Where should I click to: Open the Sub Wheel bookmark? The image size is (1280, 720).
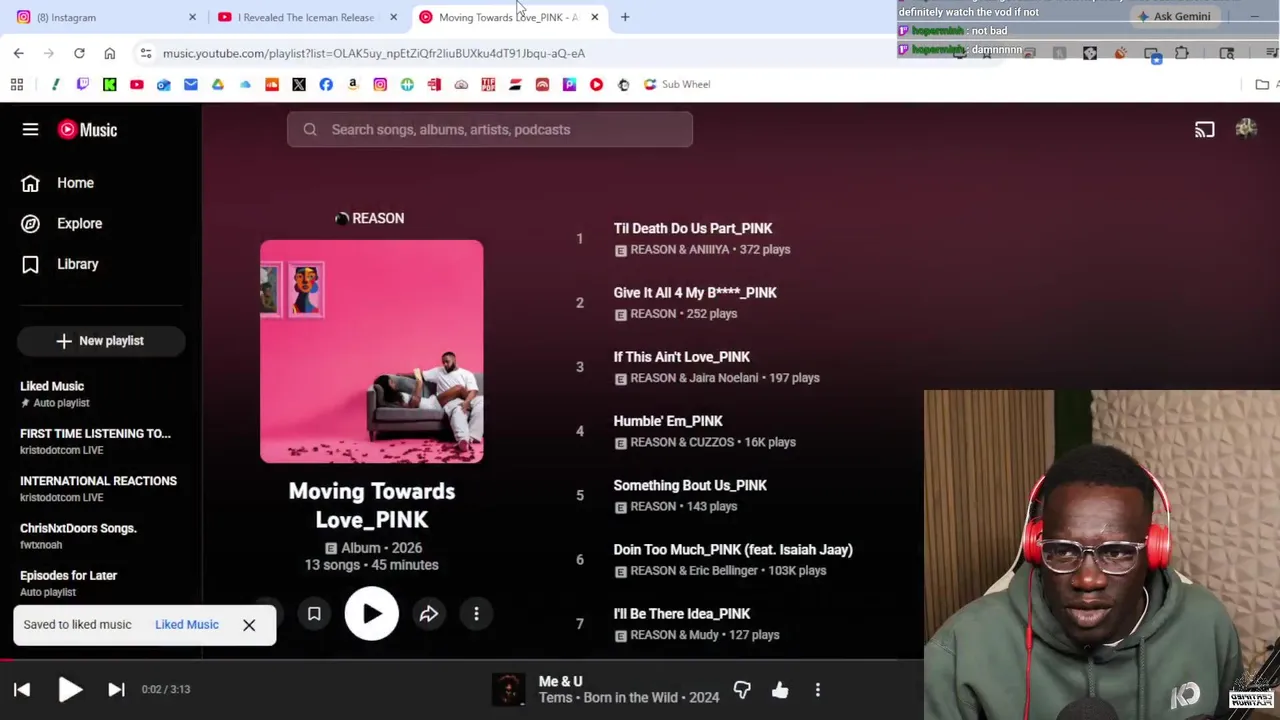click(677, 84)
